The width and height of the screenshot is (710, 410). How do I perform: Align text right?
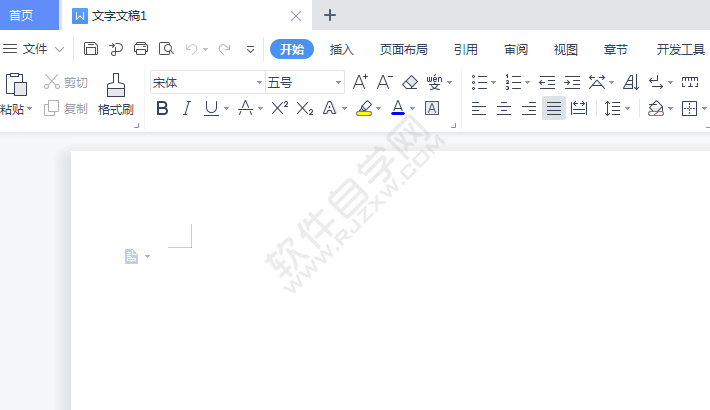[x=528, y=108]
